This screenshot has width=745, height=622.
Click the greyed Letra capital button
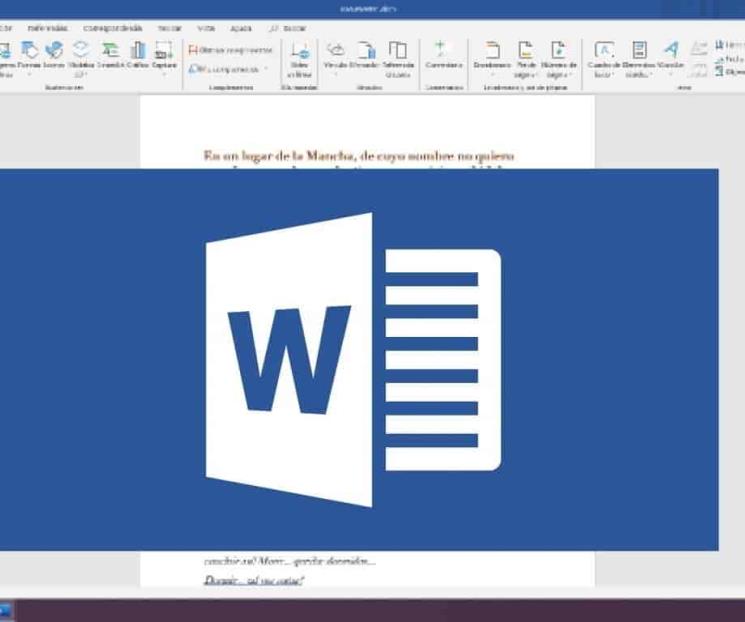click(698, 60)
